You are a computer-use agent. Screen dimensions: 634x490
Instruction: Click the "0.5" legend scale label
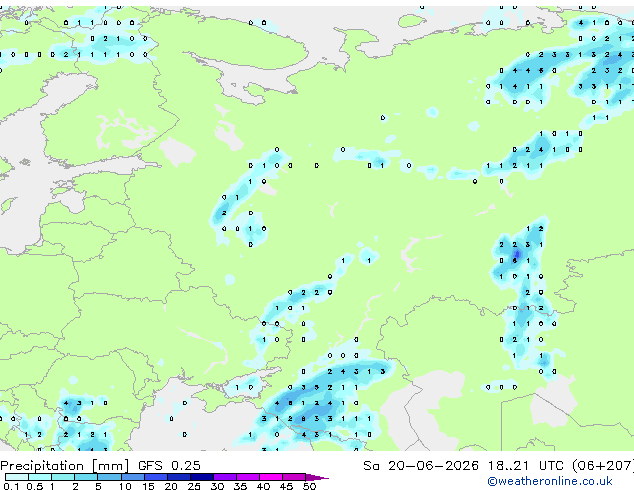(x=34, y=486)
